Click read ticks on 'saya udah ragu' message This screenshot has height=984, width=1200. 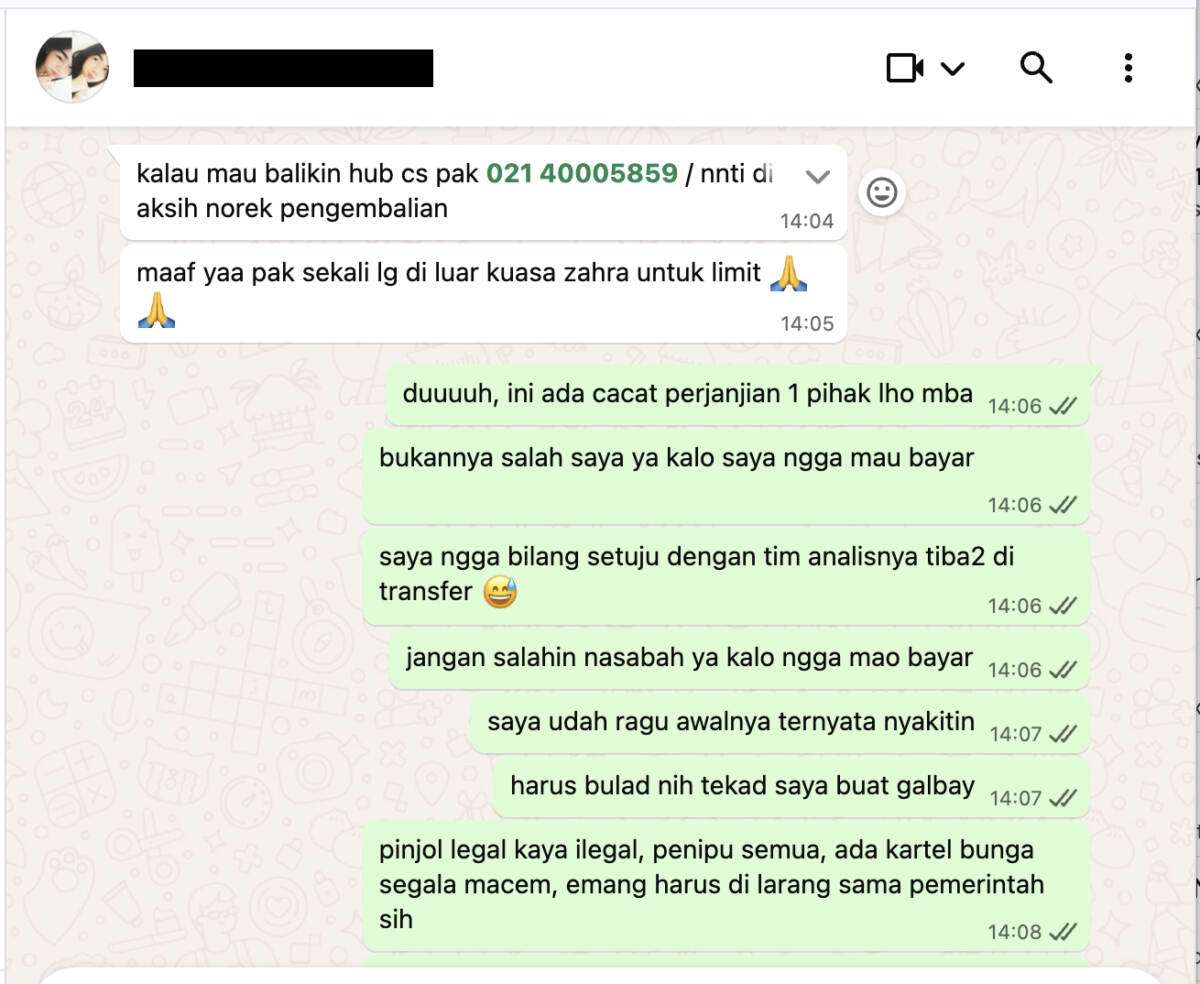1063,734
